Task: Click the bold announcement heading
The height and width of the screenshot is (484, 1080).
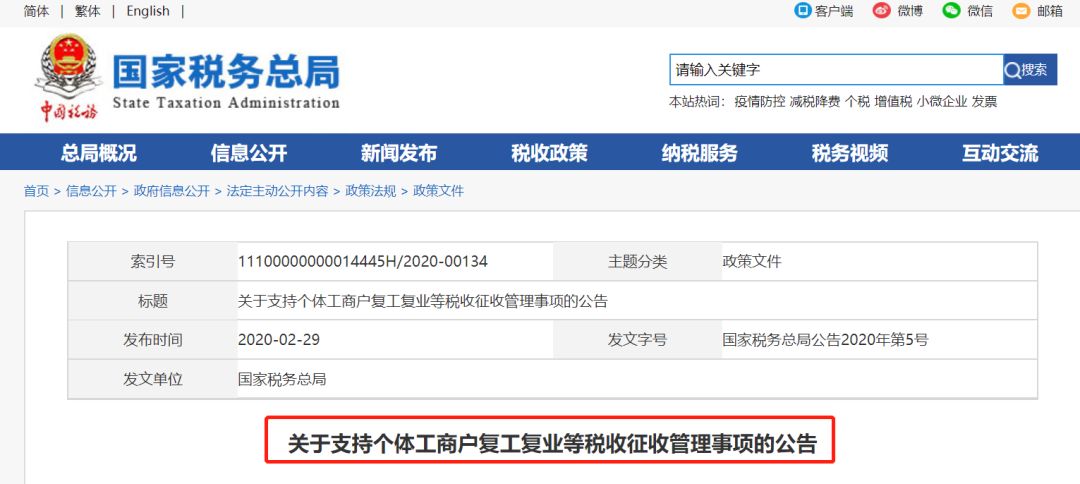Action: pyautogui.click(x=552, y=444)
